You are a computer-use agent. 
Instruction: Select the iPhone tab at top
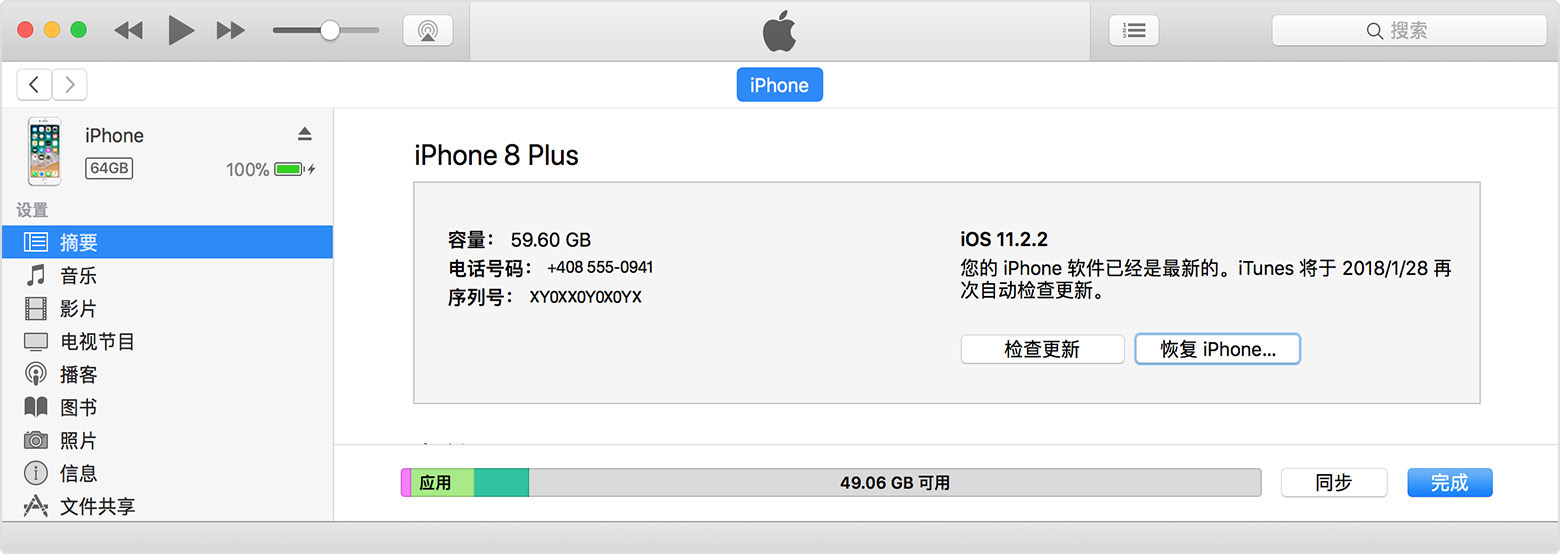point(779,85)
